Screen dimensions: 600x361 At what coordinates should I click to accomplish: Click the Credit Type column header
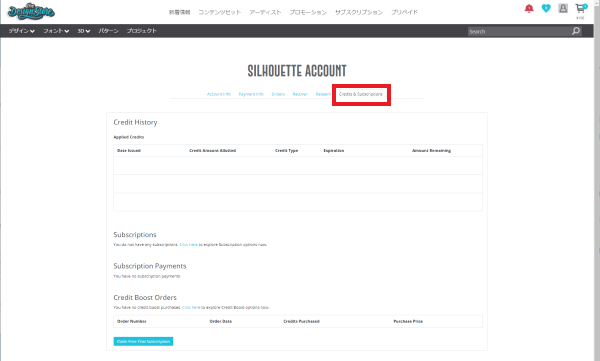(287, 151)
